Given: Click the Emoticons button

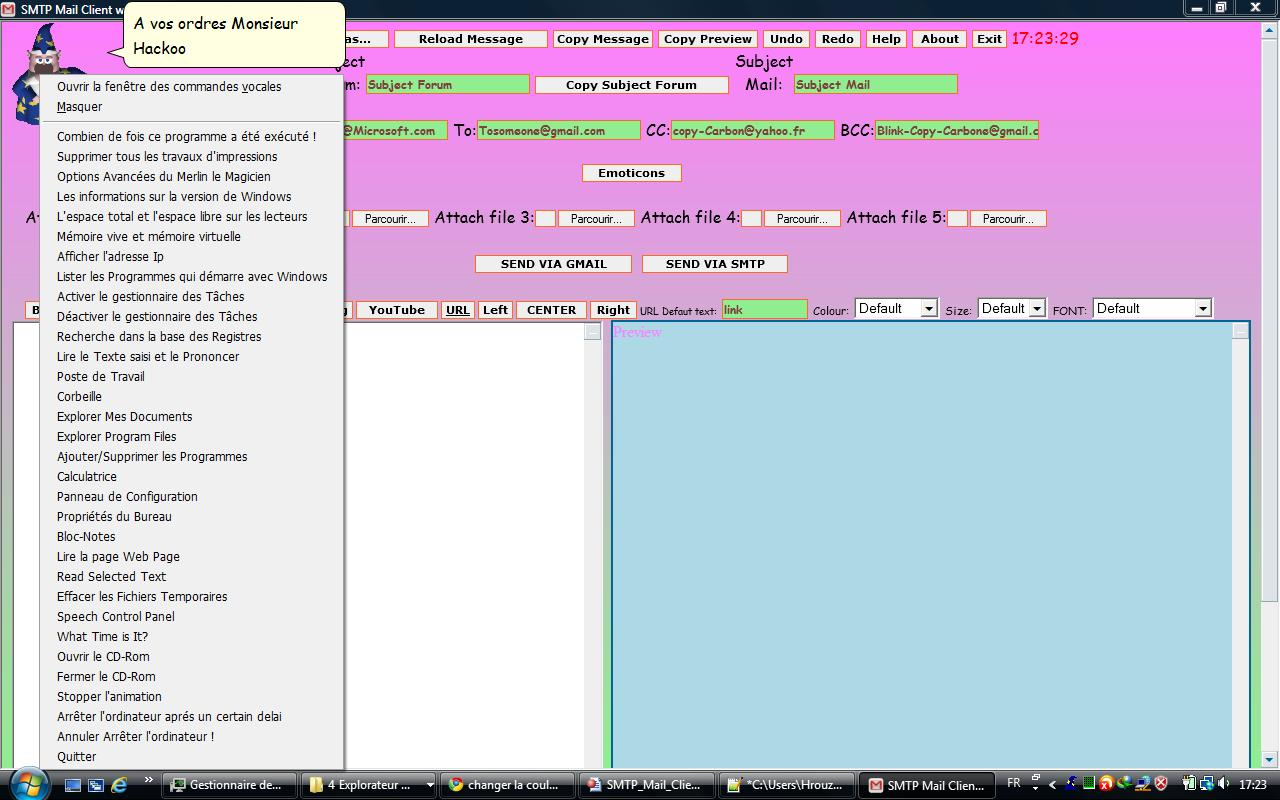Looking at the screenshot, I should 631,173.
